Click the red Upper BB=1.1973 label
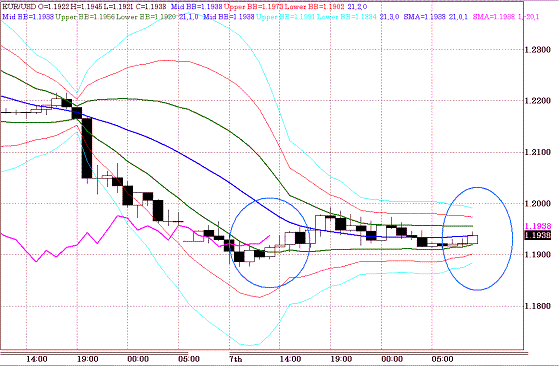This screenshot has height=366, width=559. coord(253,7)
